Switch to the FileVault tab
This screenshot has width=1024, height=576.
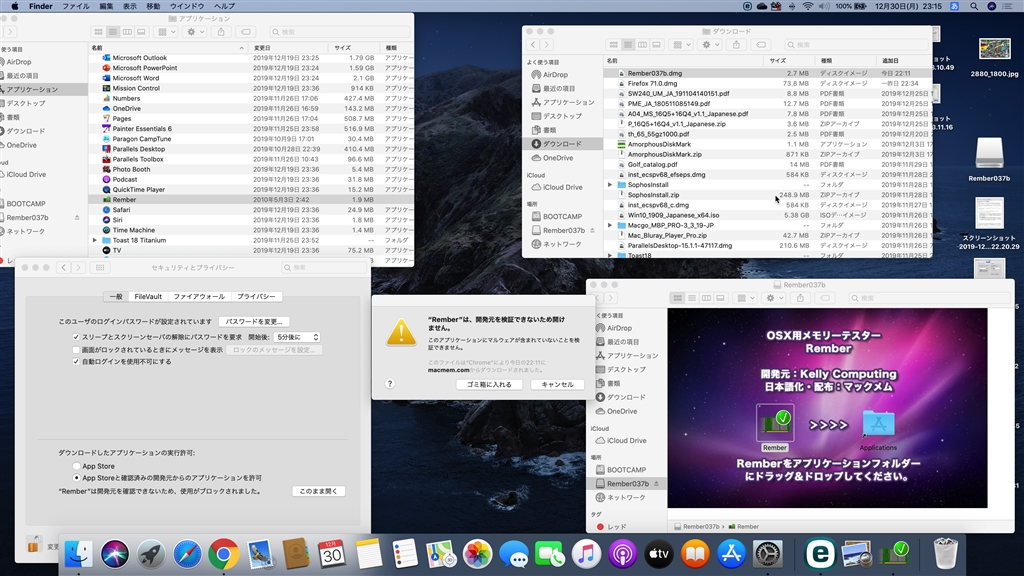(148, 297)
